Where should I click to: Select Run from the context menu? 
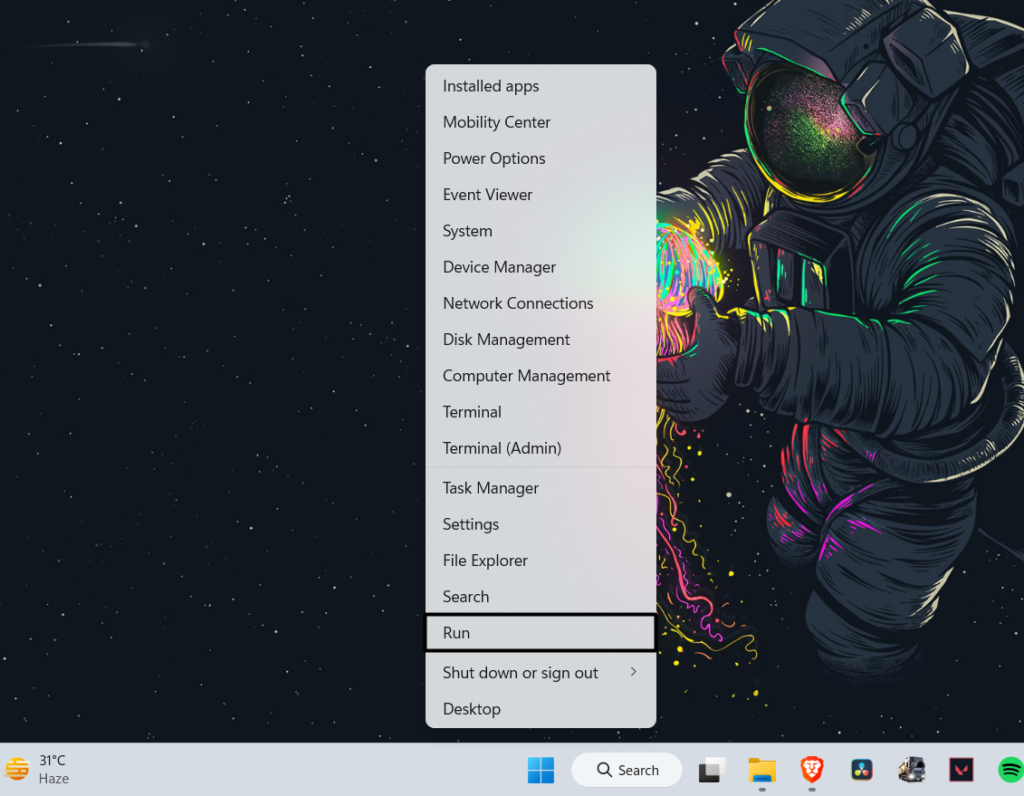click(540, 633)
